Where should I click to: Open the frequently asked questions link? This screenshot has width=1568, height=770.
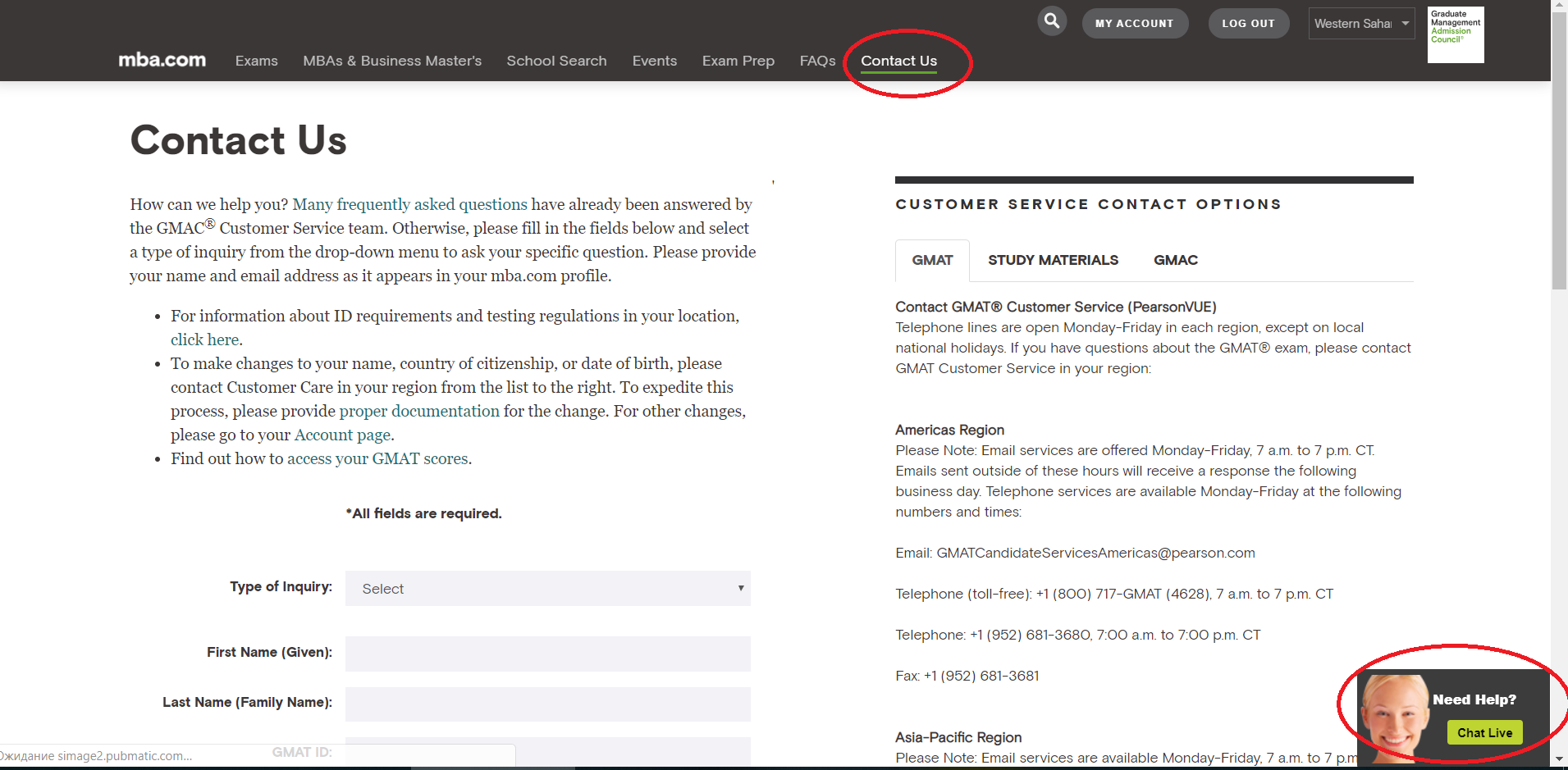(409, 204)
